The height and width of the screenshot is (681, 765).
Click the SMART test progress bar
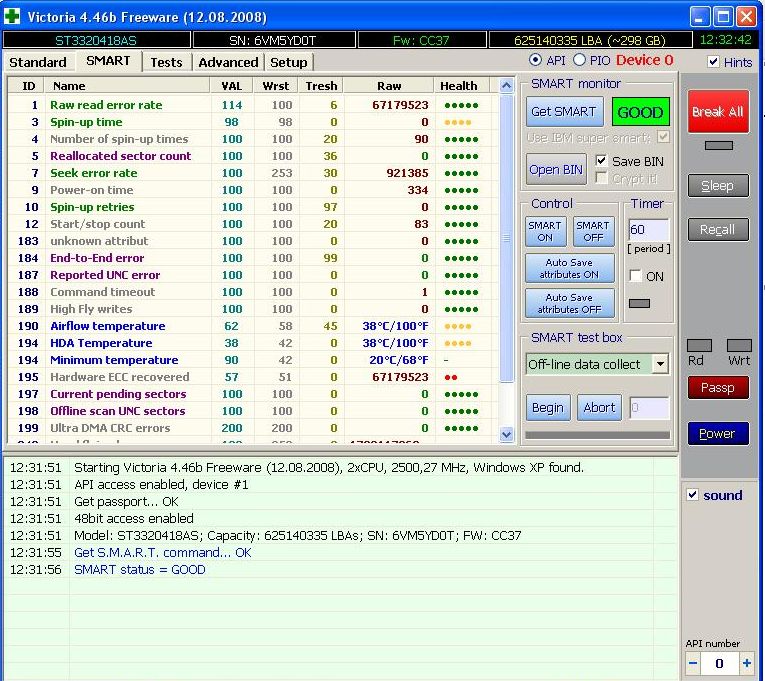tap(598, 435)
